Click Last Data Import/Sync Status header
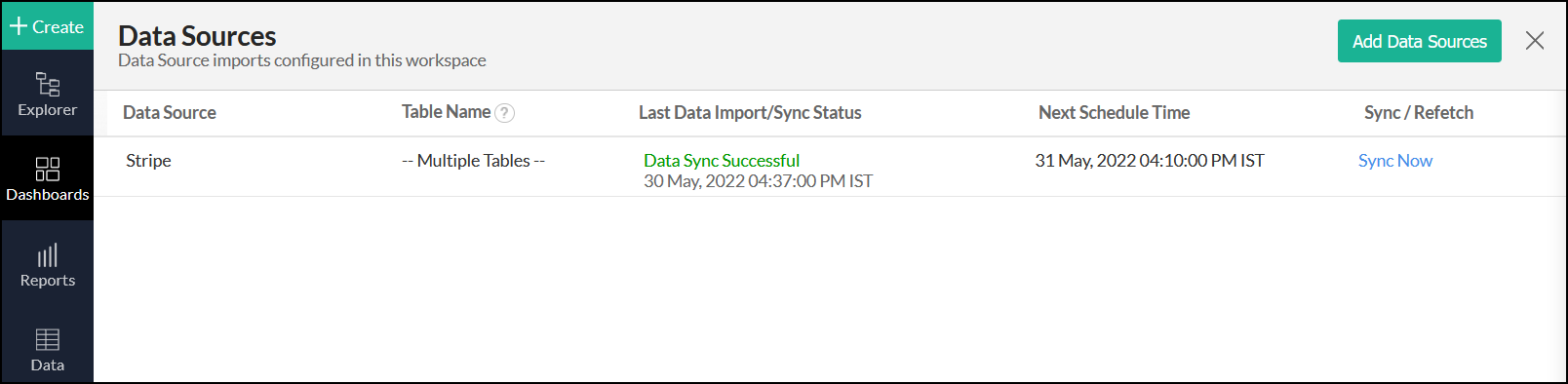The height and width of the screenshot is (384, 1568). coord(750,113)
